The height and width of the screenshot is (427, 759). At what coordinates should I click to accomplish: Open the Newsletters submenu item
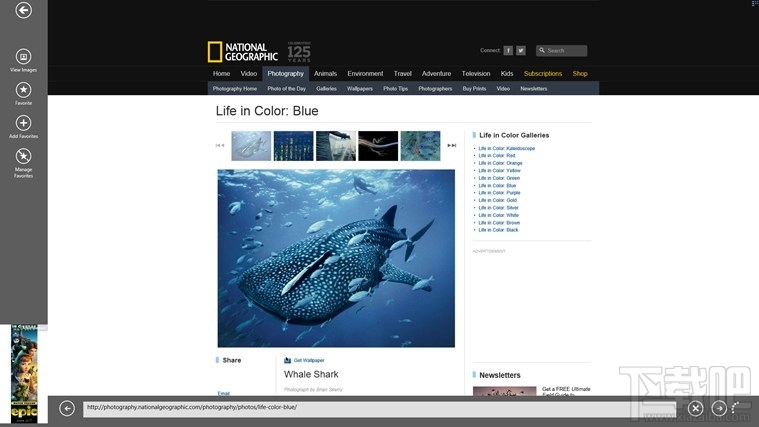pyautogui.click(x=533, y=89)
